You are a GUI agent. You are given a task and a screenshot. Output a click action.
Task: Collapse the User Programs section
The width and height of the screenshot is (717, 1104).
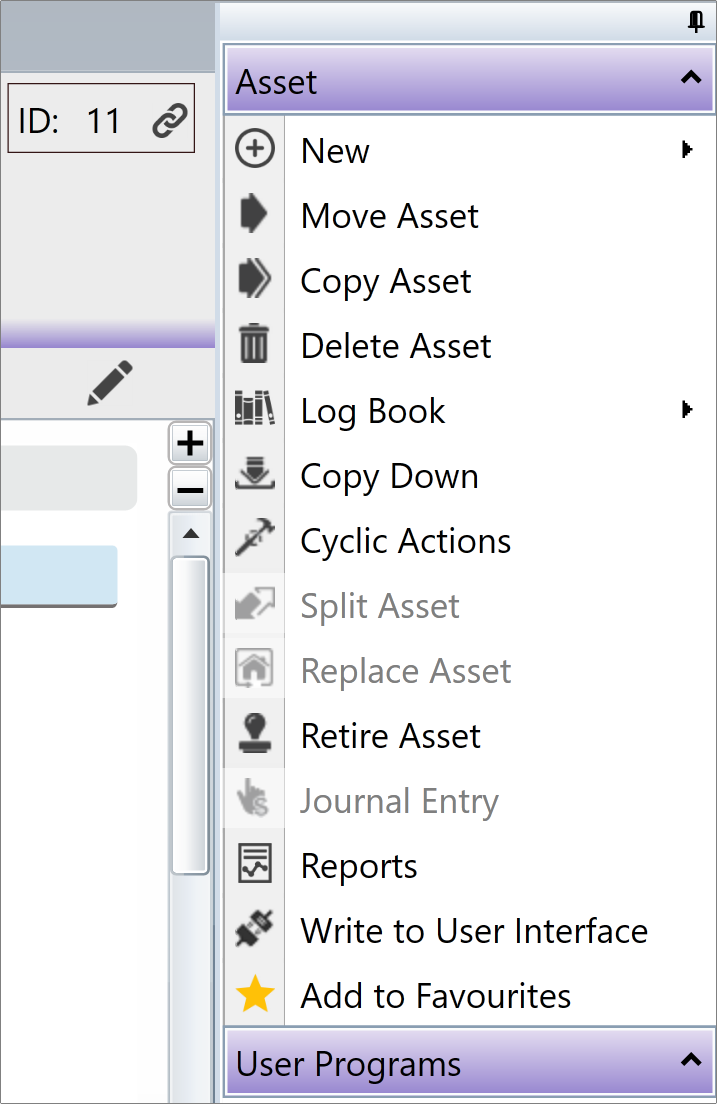[691, 1060]
